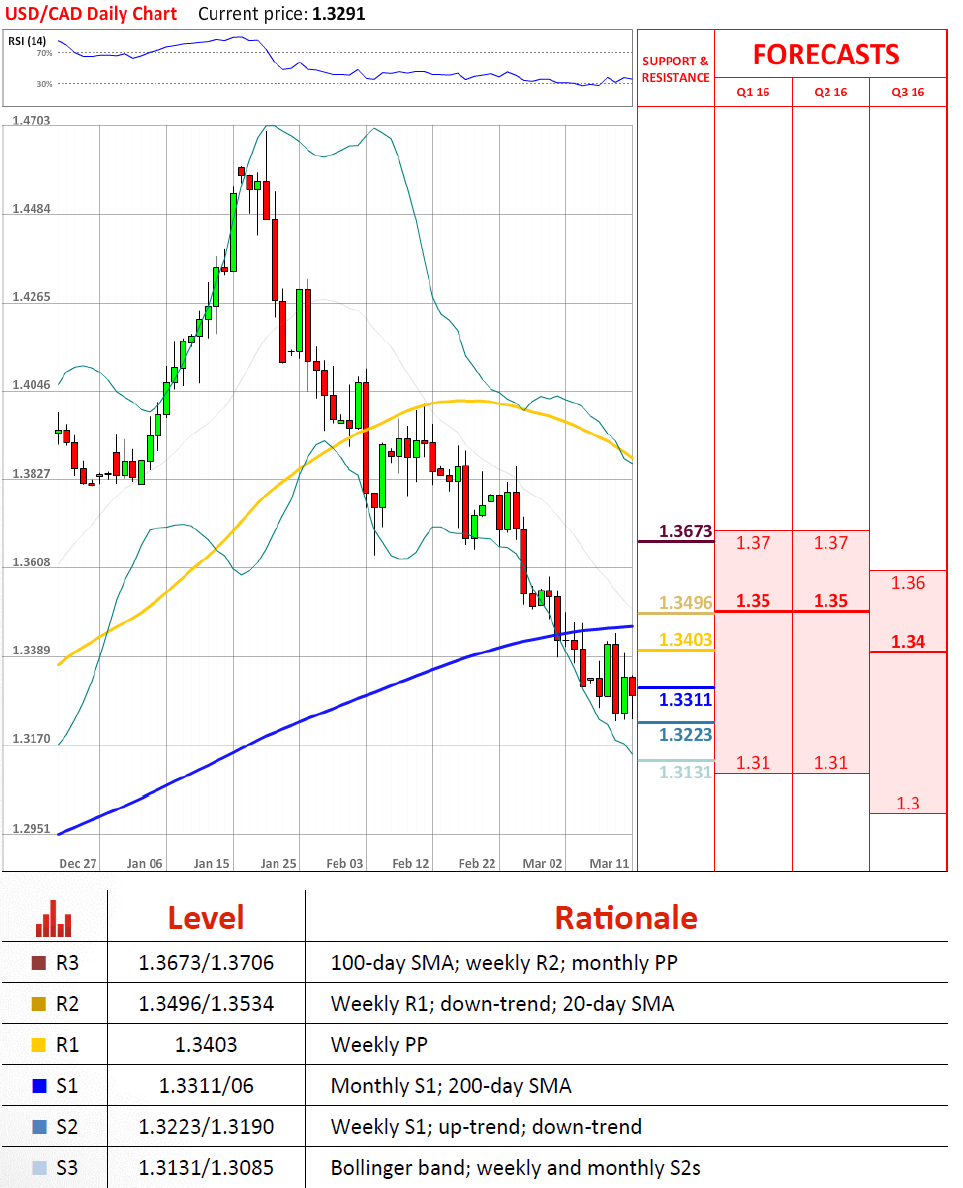
Task: Select the blue S1 color swatch
Action: (39, 1086)
